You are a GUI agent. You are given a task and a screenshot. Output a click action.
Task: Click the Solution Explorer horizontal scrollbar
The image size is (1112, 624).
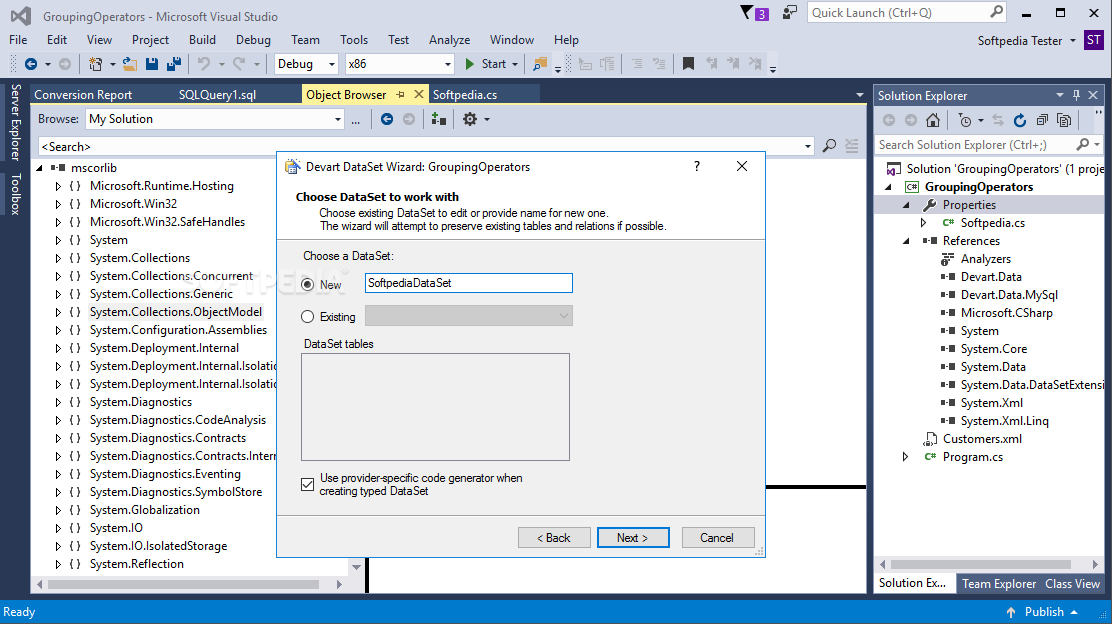[980, 564]
